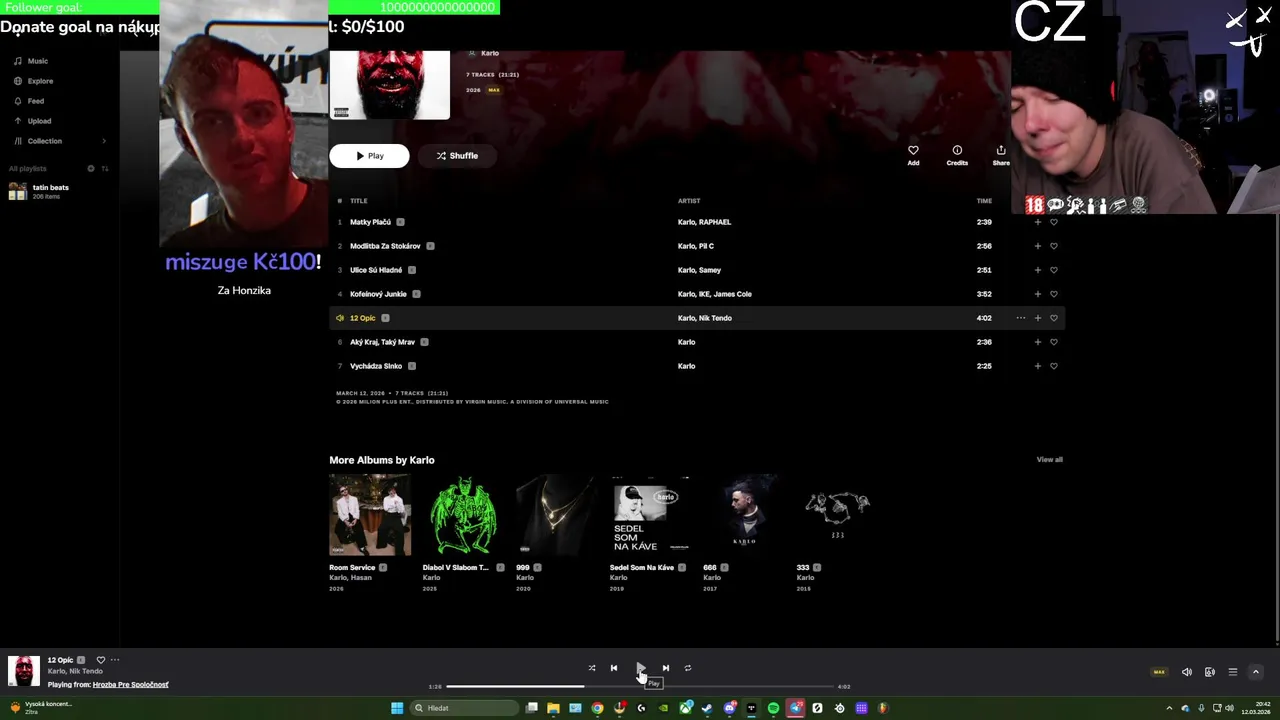
Task: Like Aký Kraj, Taký Mrav heart
Action: pyautogui.click(x=1053, y=342)
